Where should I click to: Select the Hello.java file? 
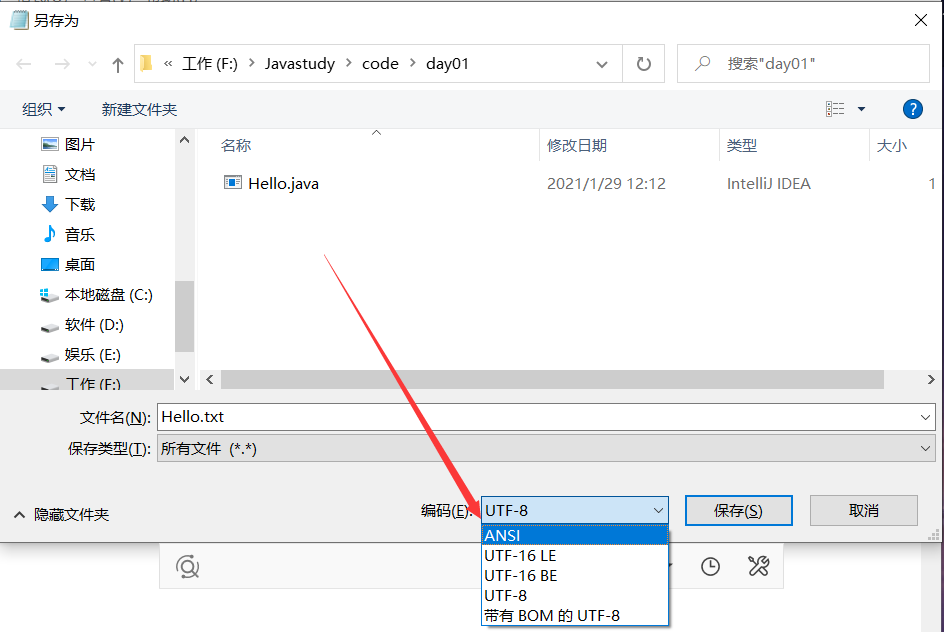coord(283,184)
